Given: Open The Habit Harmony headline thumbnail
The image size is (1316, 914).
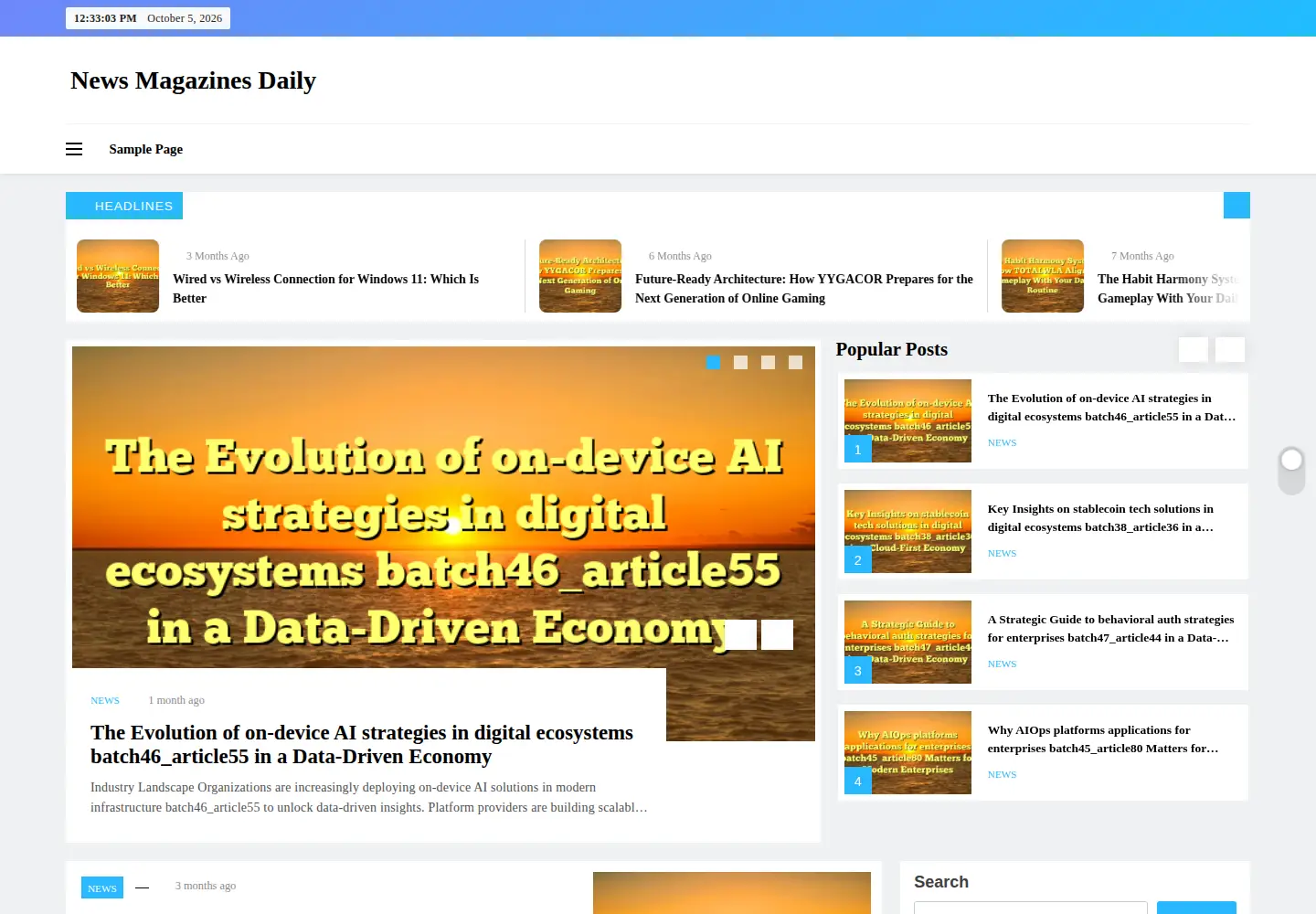Looking at the screenshot, I should point(1043,276).
